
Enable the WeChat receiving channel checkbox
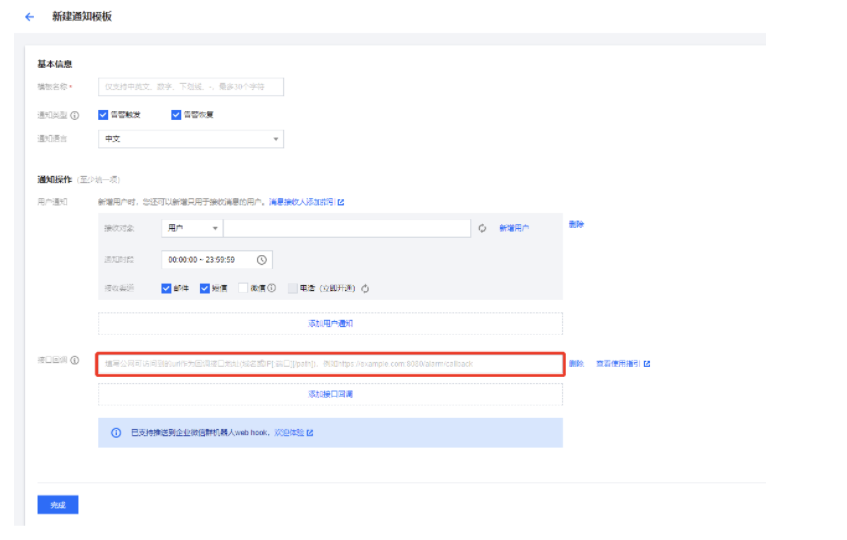tap(243, 289)
